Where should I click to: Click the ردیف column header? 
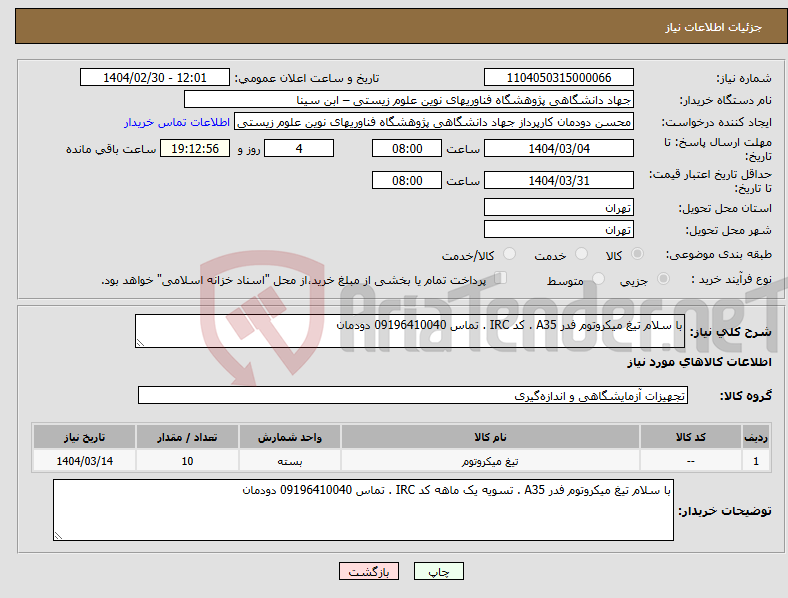(x=756, y=437)
